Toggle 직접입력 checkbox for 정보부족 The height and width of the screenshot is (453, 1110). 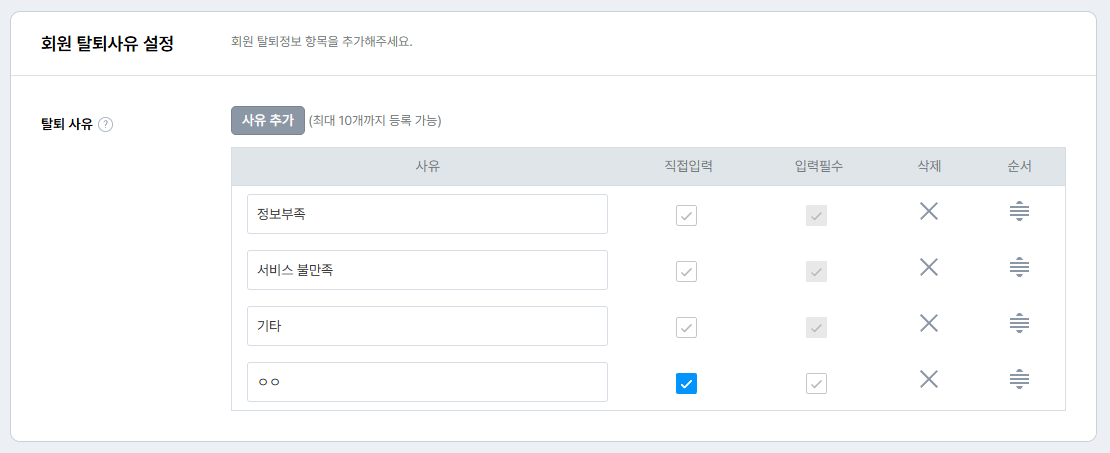click(x=686, y=215)
